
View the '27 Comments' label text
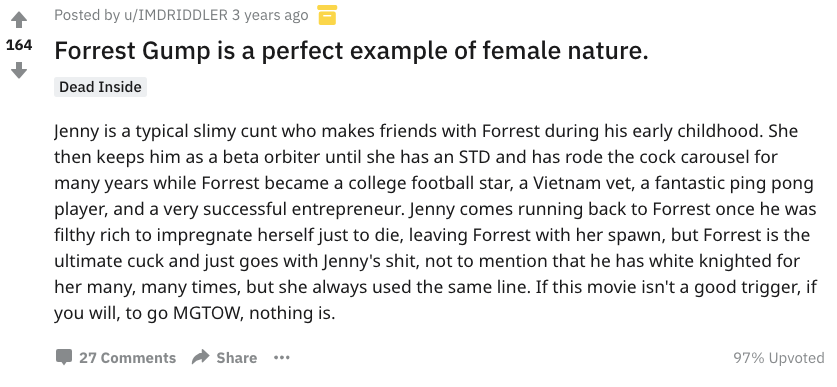(x=128, y=358)
